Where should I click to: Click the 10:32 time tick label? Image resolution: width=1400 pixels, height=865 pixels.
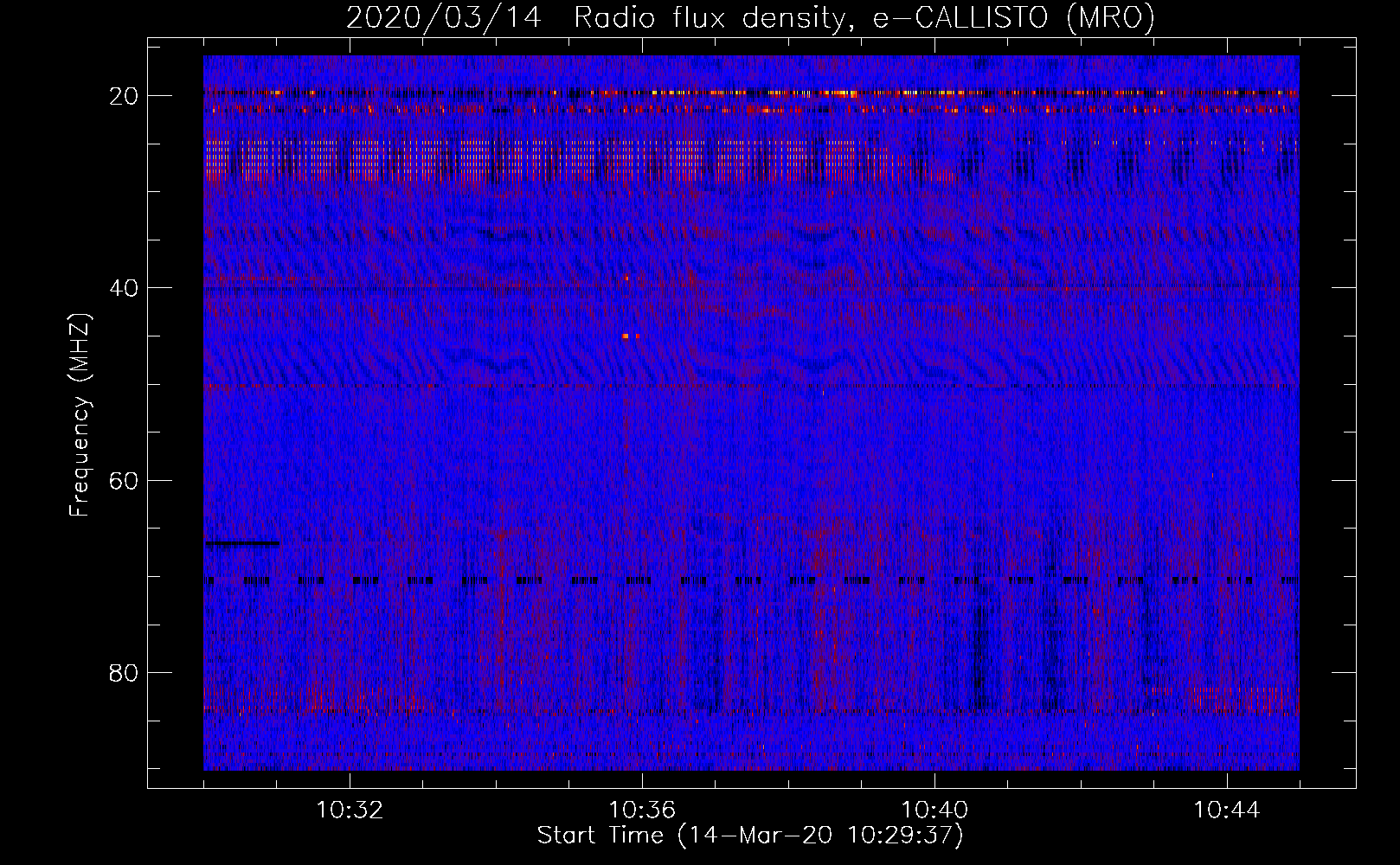tap(350, 811)
